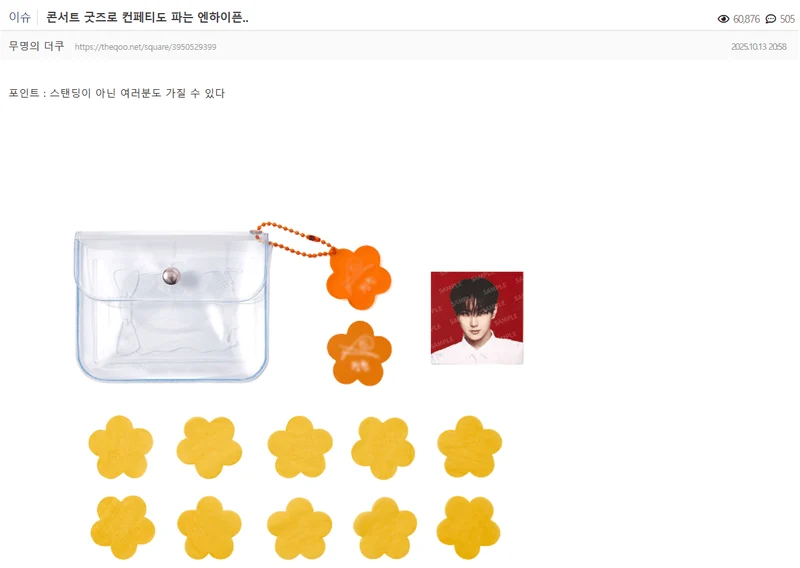Open the 이슈 category label

19,17
